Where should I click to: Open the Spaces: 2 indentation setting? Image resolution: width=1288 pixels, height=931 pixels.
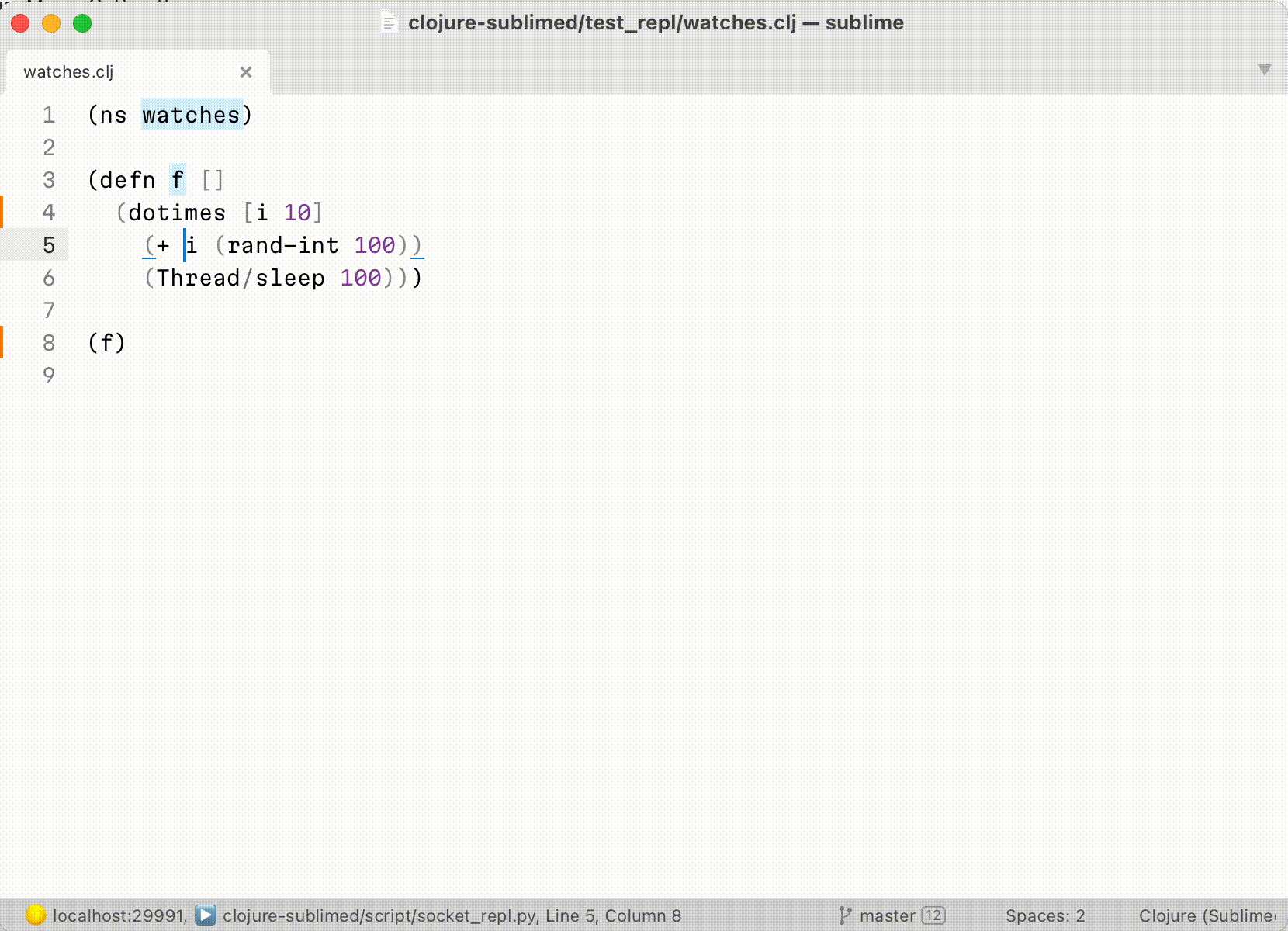[1044, 915]
